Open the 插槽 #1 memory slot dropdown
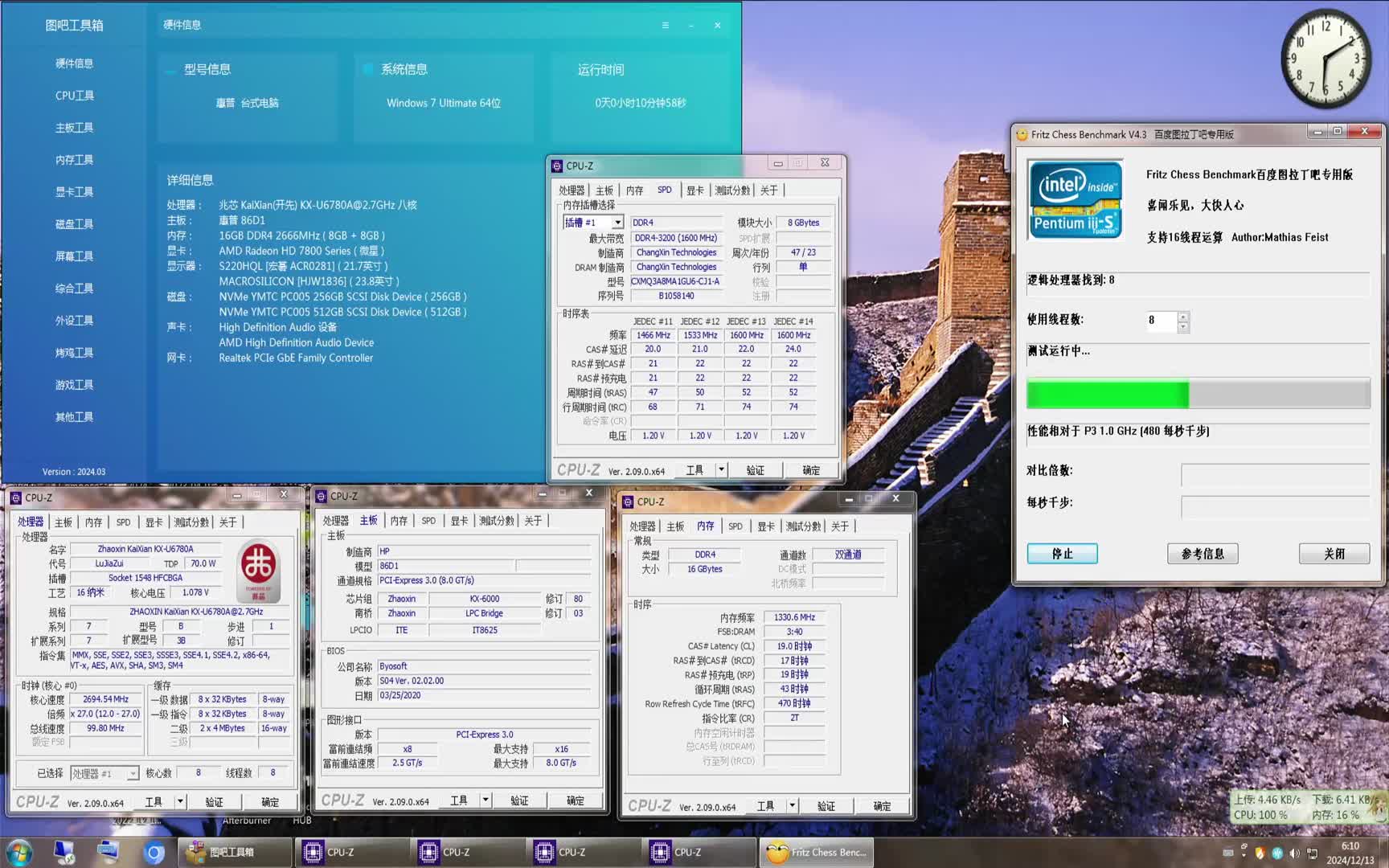This screenshot has height=868, width=1389. pyautogui.click(x=617, y=223)
